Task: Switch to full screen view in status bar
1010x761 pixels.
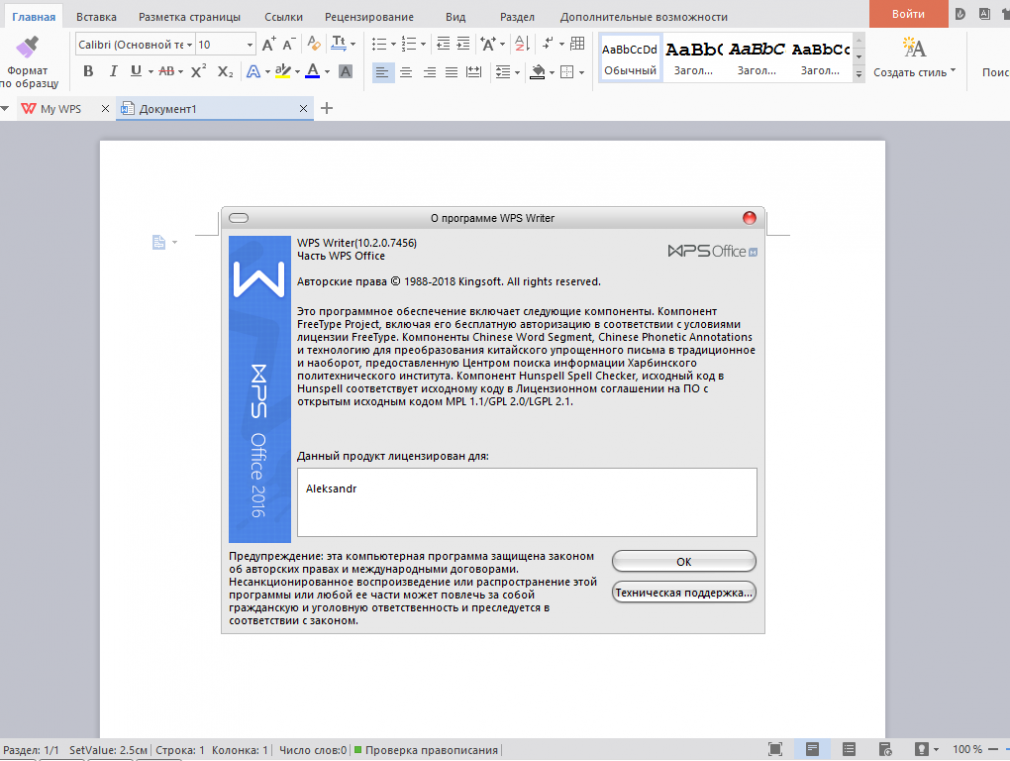Action: [775, 749]
